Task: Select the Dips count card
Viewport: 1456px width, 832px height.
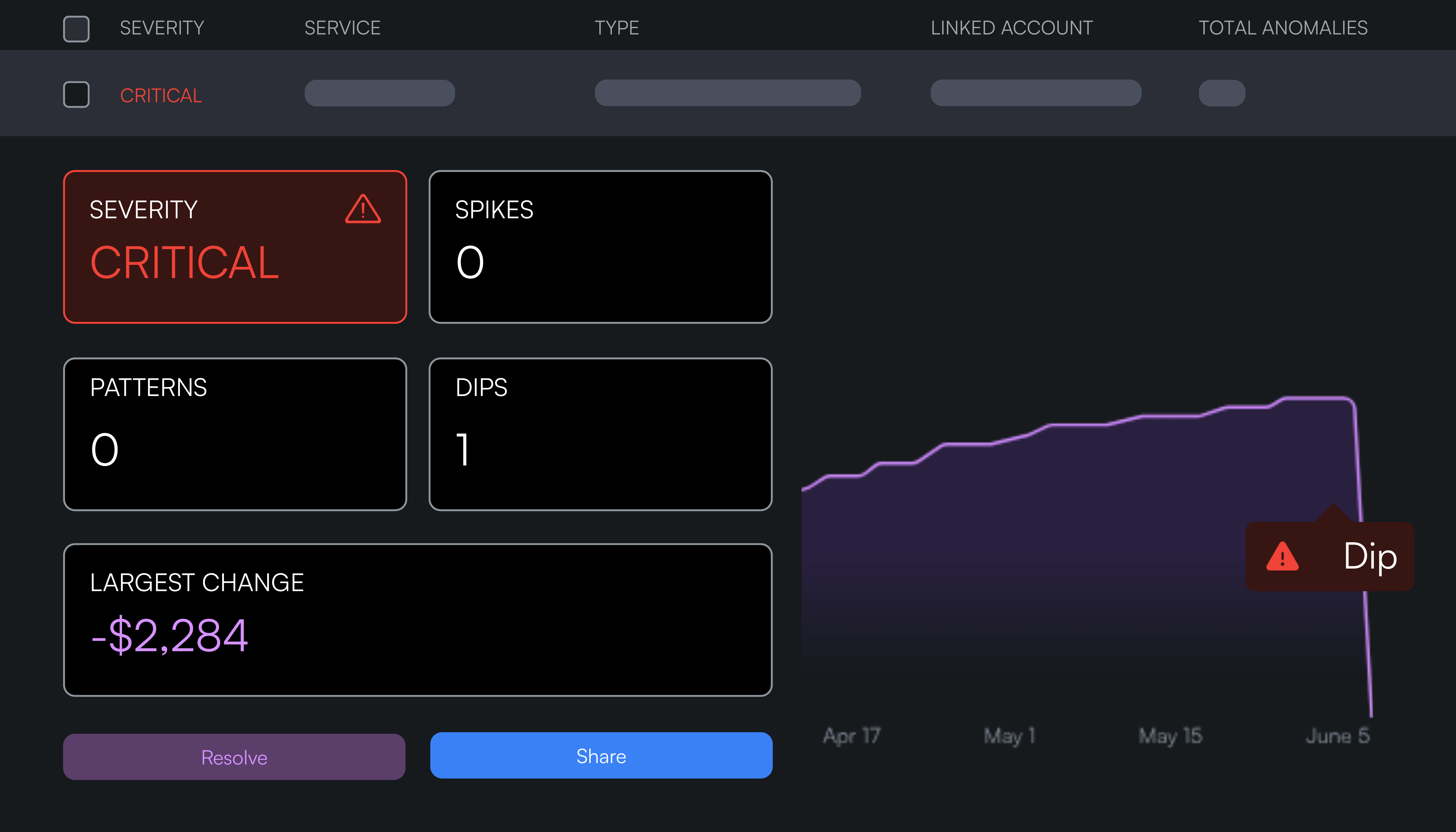Action: pos(600,434)
